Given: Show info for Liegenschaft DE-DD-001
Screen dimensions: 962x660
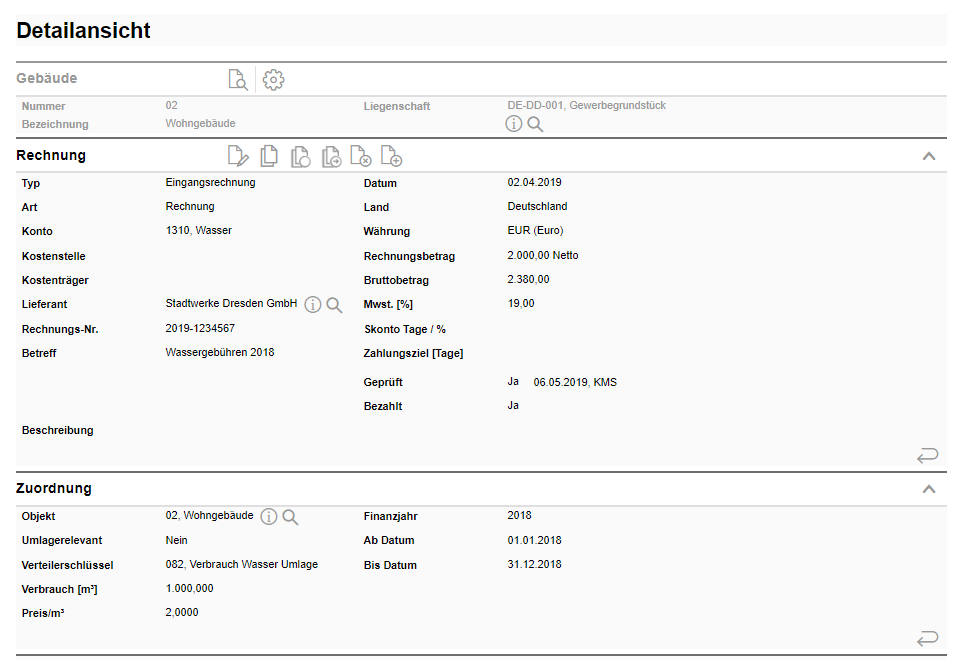Looking at the screenshot, I should pyautogui.click(x=514, y=124).
